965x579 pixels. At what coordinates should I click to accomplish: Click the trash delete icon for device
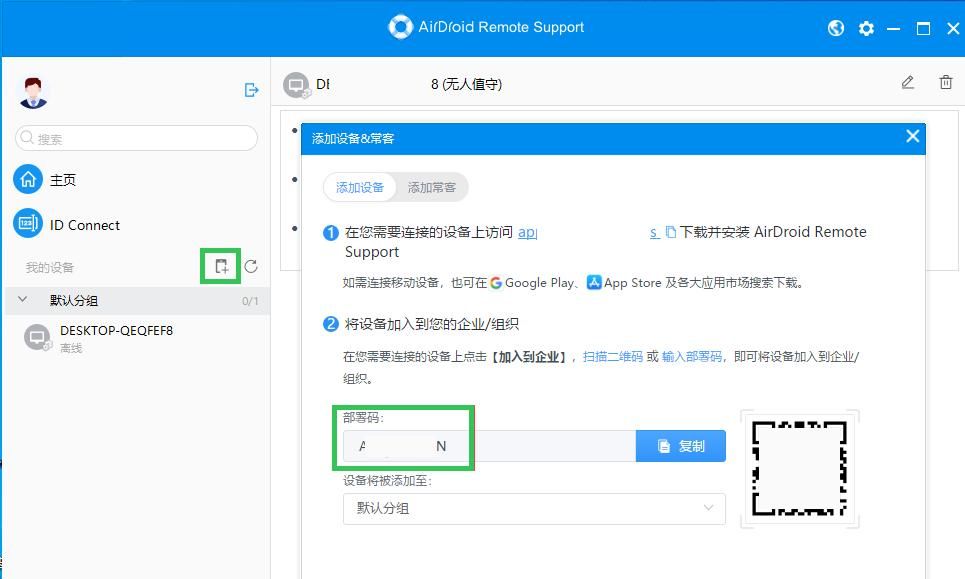pyautogui.click(x=946, y=82)
